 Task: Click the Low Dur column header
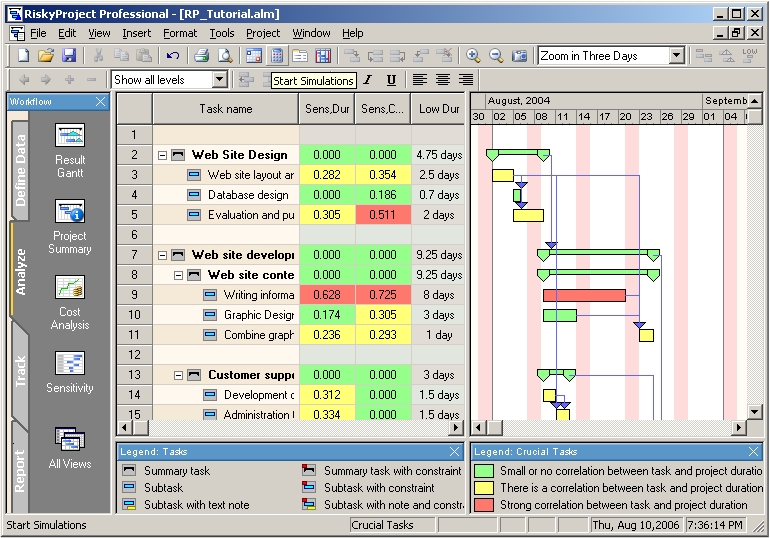[x=439, y=109]
